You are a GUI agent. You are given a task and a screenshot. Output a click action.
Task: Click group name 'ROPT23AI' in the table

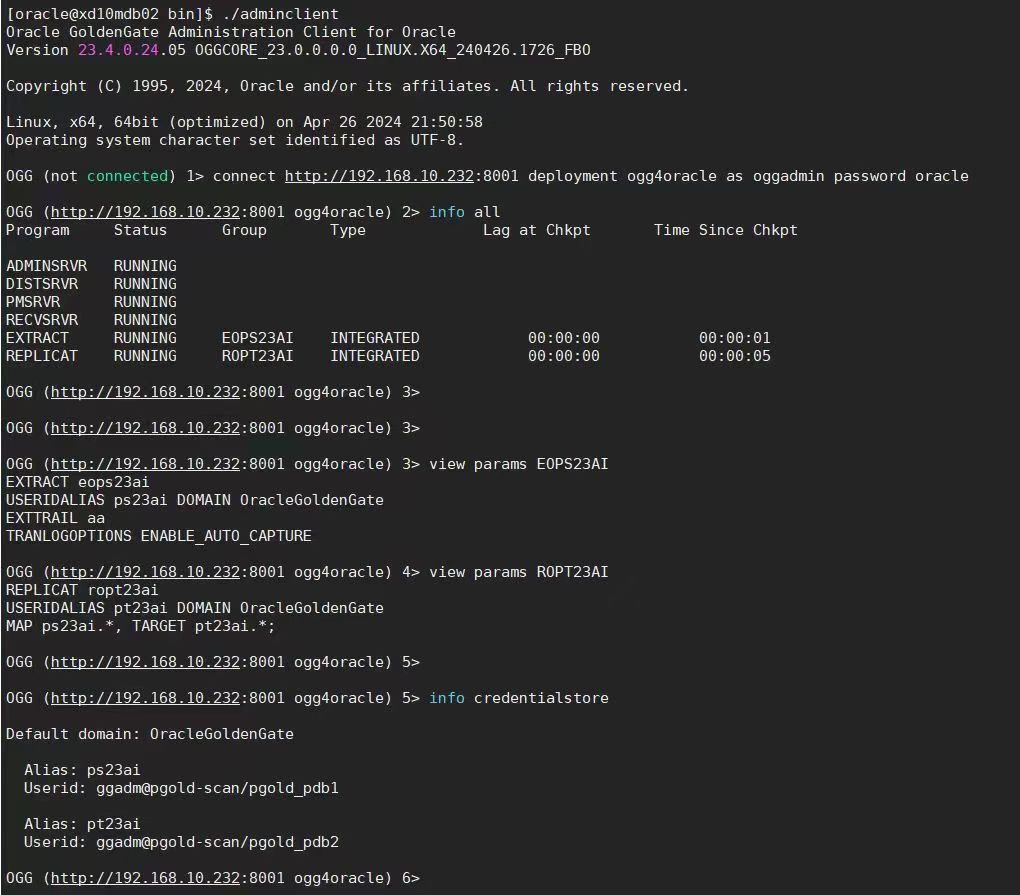click(x=258, y=356)
